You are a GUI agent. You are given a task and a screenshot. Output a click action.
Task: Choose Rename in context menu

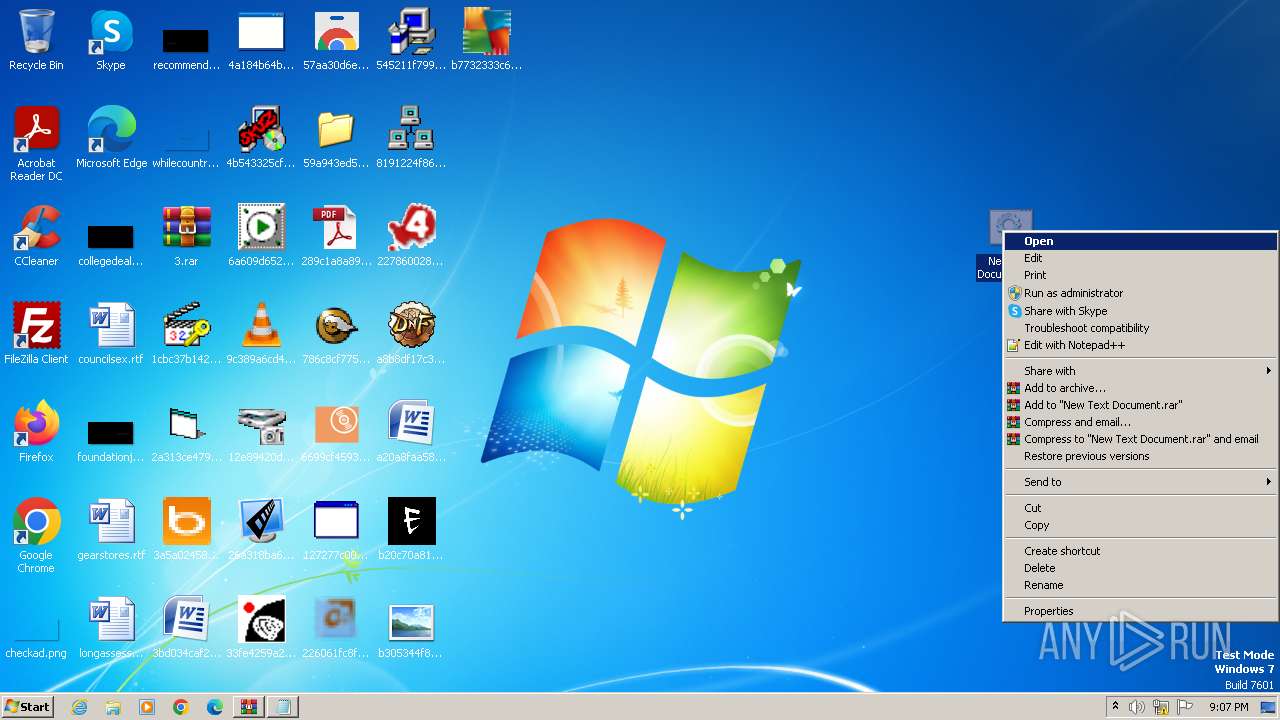click(1140, 585)
